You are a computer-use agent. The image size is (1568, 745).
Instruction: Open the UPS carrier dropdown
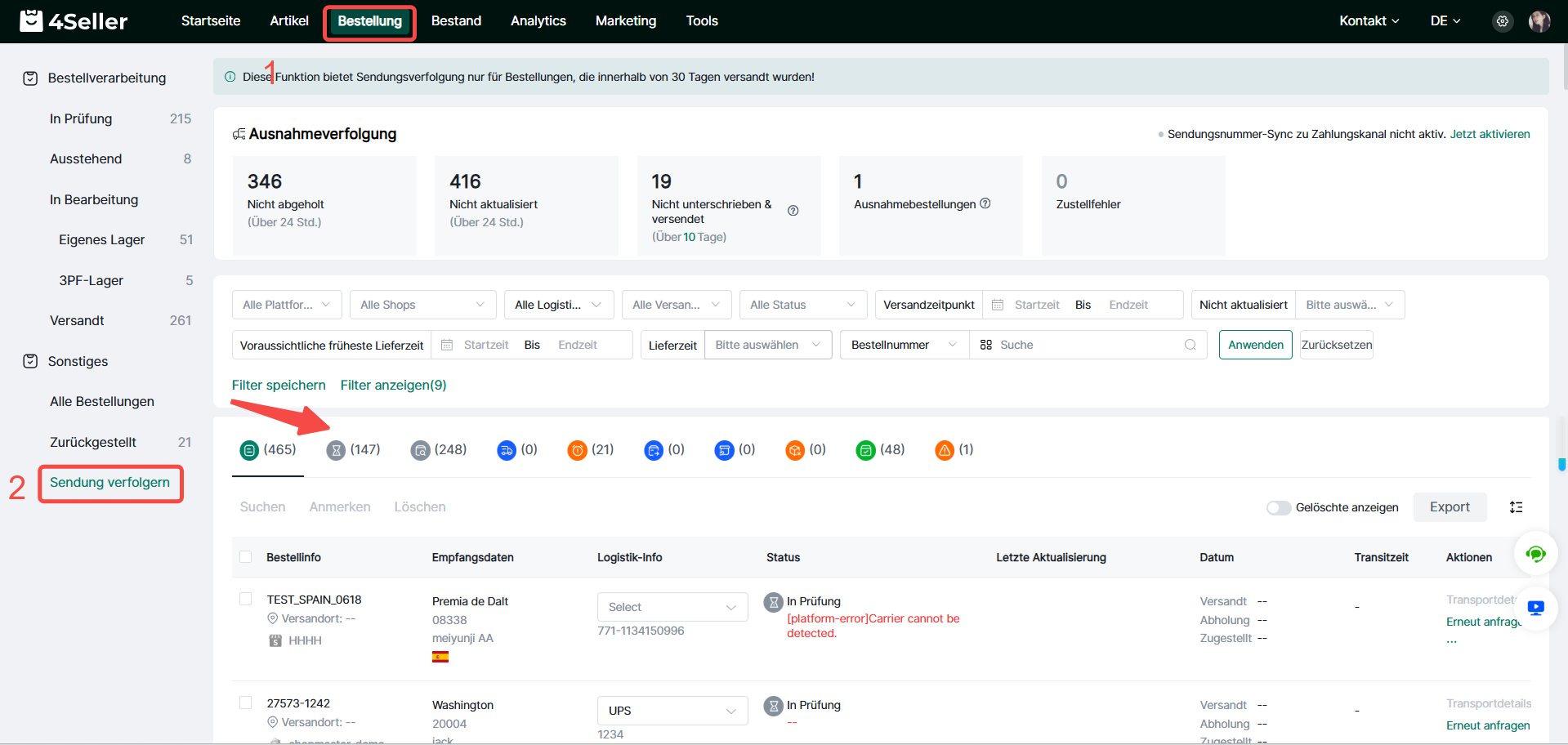click(672, 711)
